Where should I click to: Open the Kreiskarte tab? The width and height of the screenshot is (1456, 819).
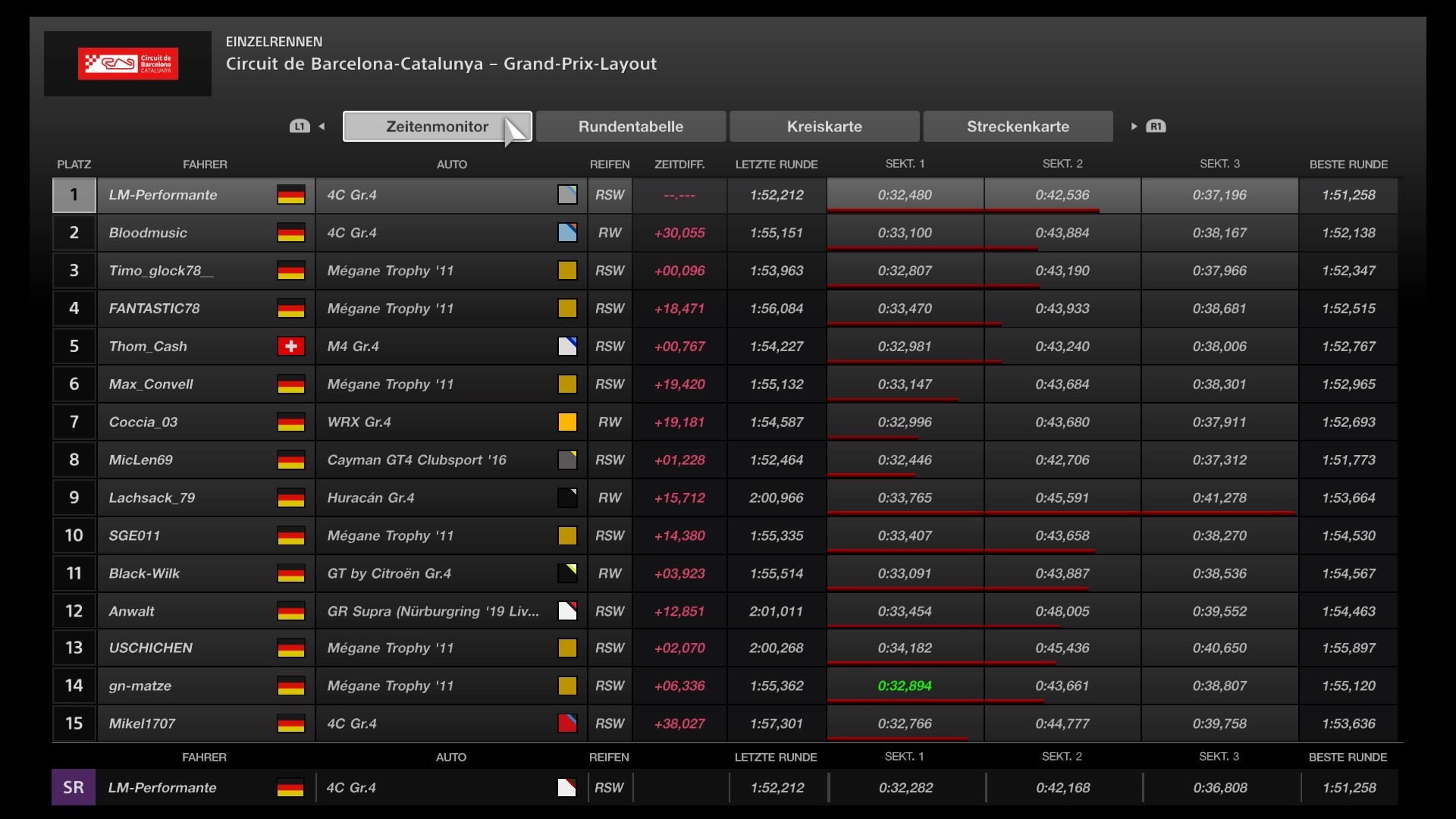824,127
